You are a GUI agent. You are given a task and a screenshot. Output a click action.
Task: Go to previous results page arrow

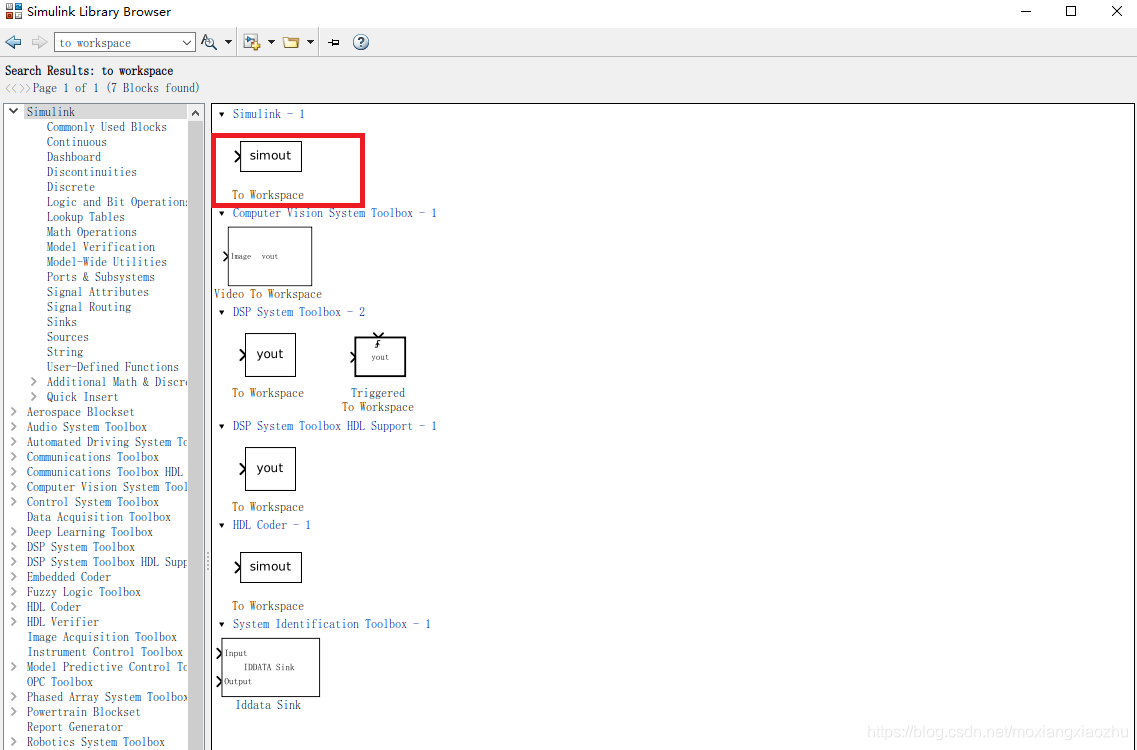[x=9, y=88]
